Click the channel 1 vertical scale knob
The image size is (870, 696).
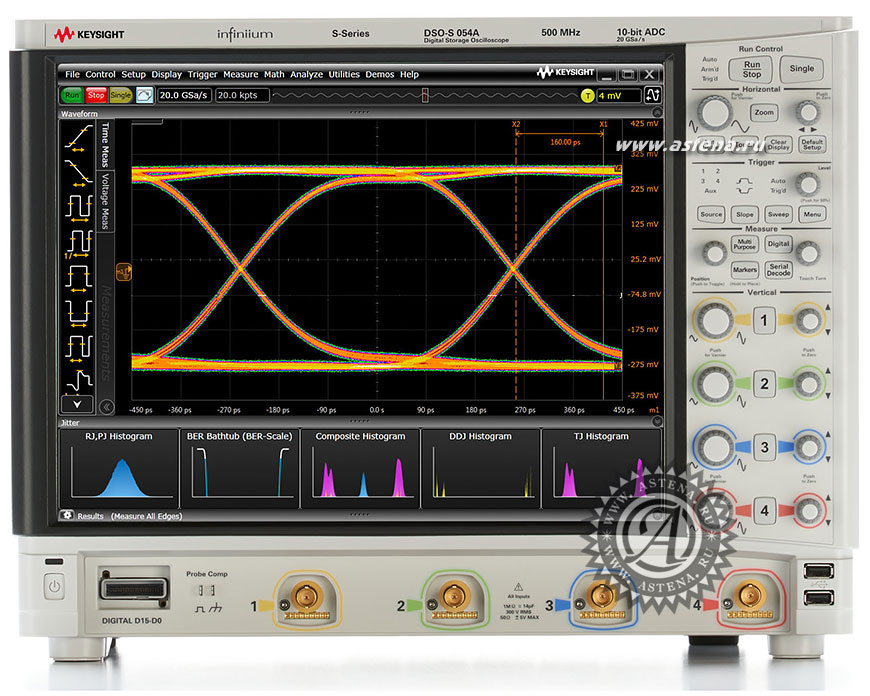[715, 320]
